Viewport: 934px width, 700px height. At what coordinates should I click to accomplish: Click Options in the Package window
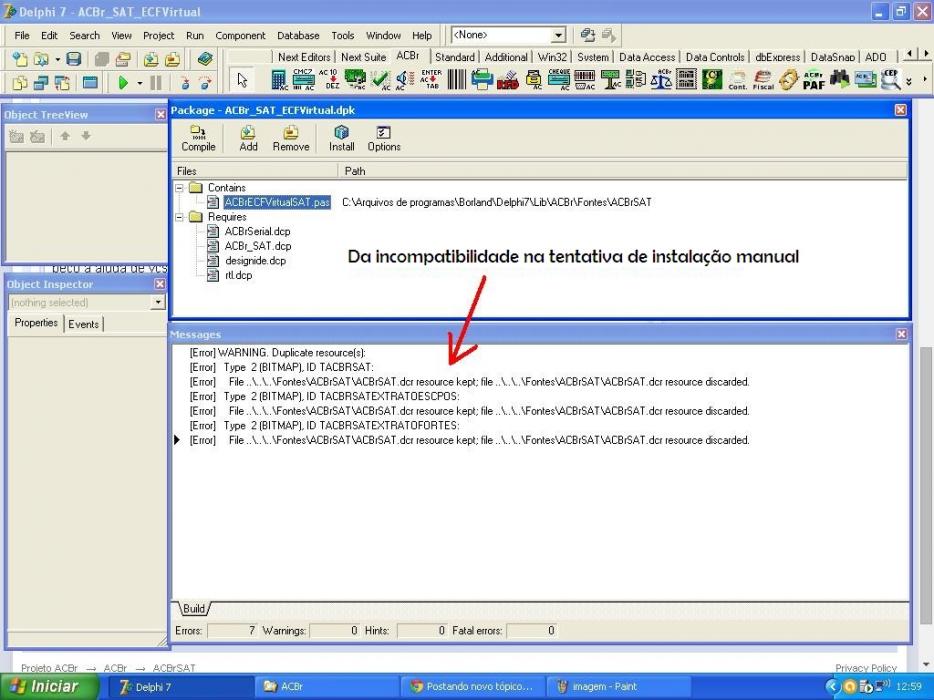(384, 138)
